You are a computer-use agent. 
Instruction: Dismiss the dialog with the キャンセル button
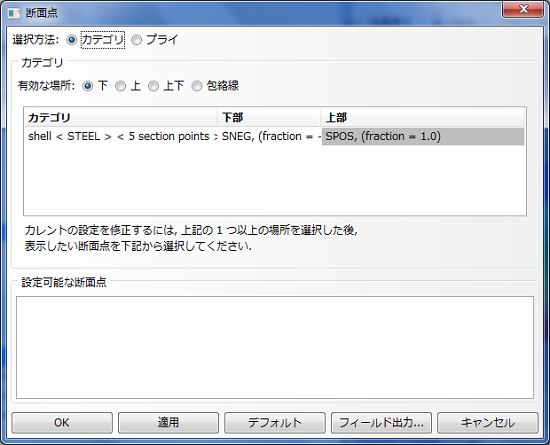(x=488, y=423)
